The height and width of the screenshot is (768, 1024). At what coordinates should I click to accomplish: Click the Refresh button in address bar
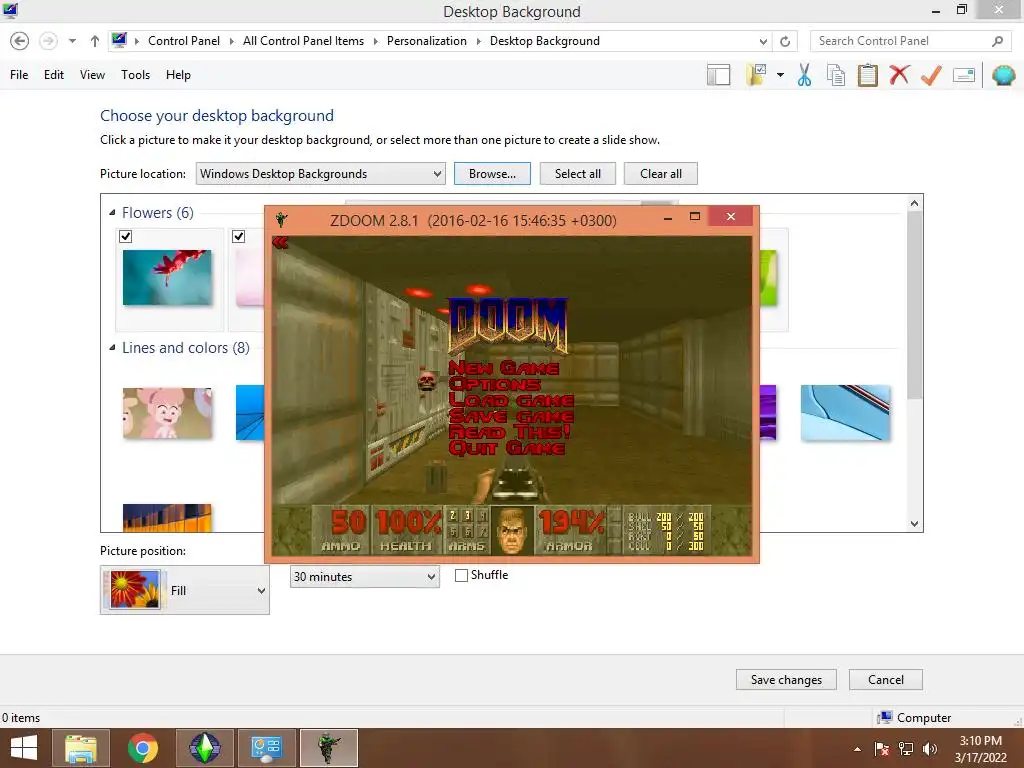click(785, 41)
